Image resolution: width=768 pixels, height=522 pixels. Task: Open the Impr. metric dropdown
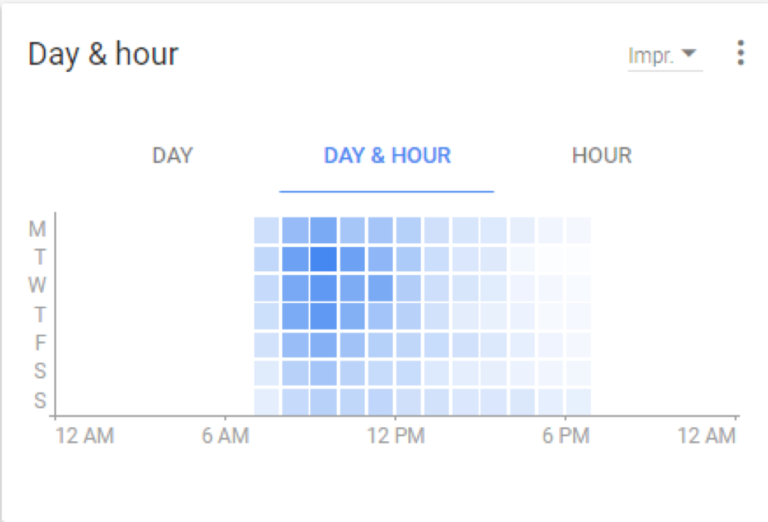665,56
